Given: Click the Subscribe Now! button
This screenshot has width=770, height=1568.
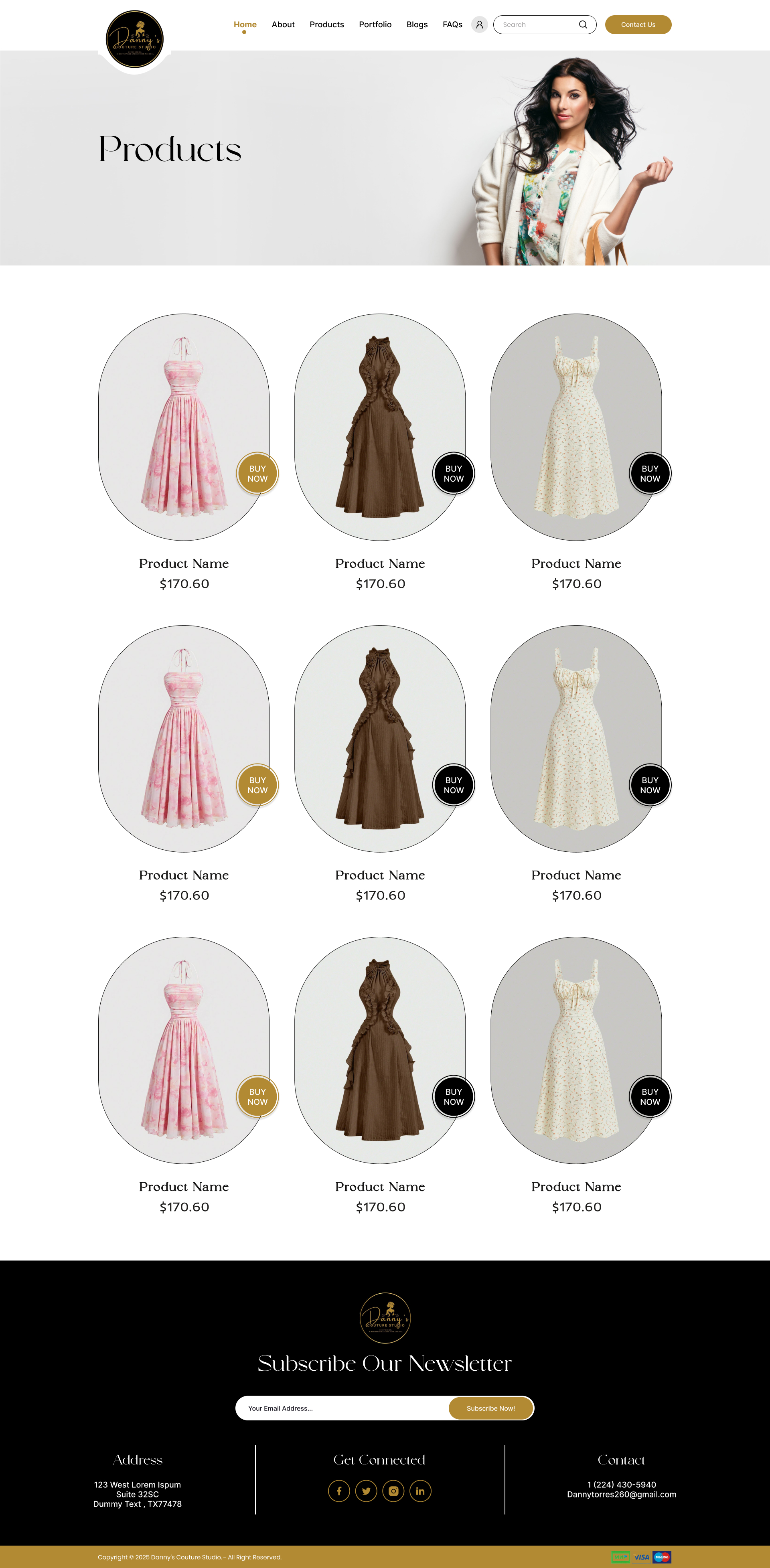Looking at the screenshot, I should (x=490, y=1408).
